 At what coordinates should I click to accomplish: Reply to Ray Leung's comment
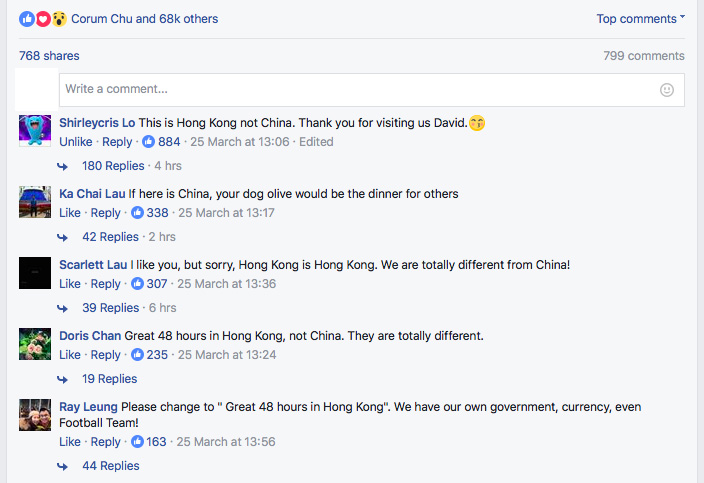(105, 442)
